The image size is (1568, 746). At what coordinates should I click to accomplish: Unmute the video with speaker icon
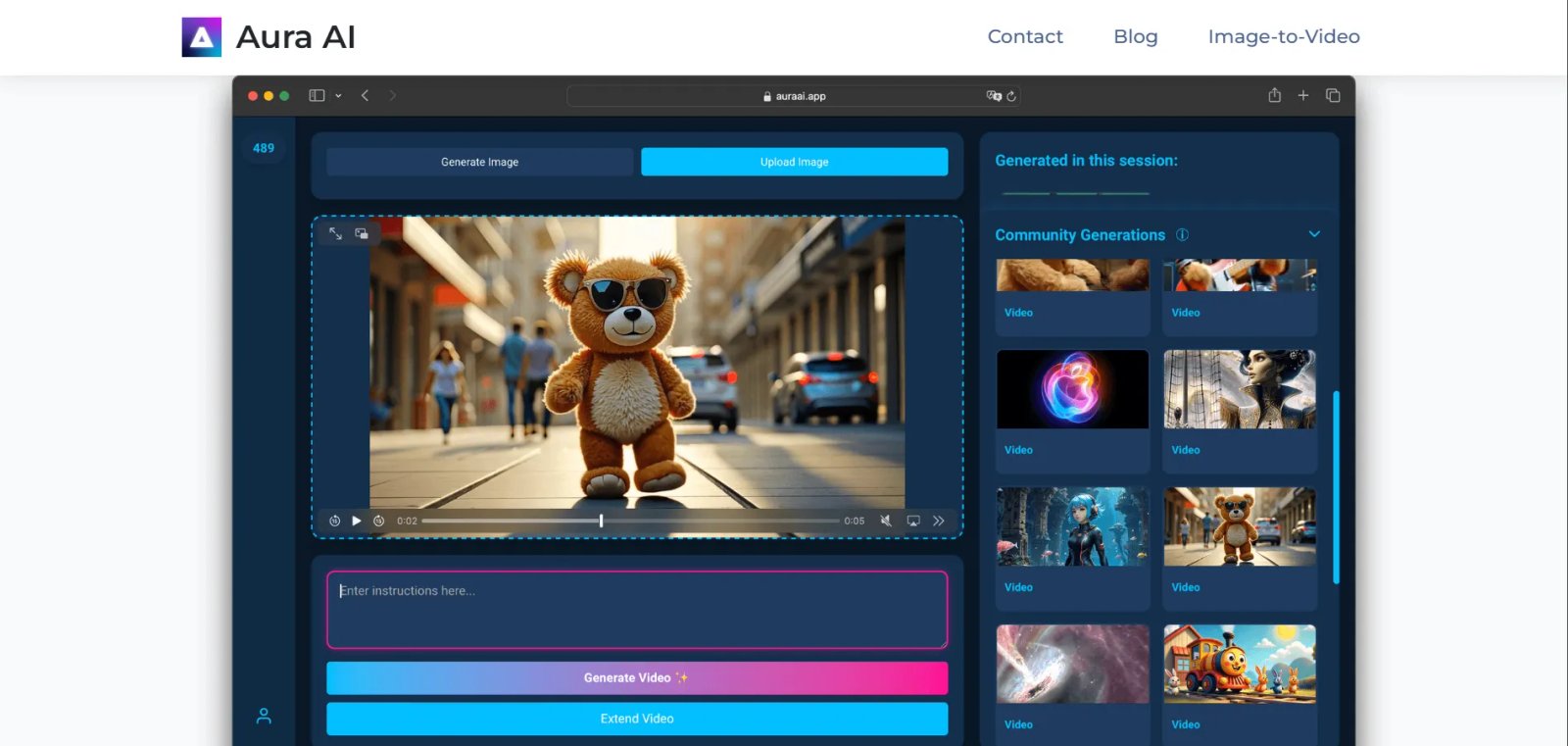[x=886, y=521]
